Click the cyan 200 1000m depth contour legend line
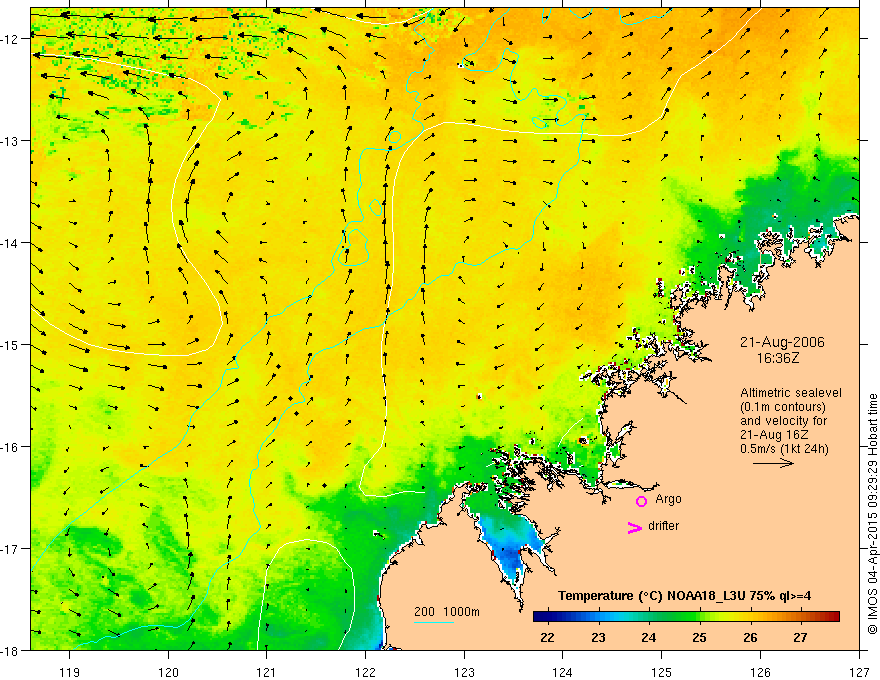This screenshot has width=880, height=680. (x=434, y=622)
